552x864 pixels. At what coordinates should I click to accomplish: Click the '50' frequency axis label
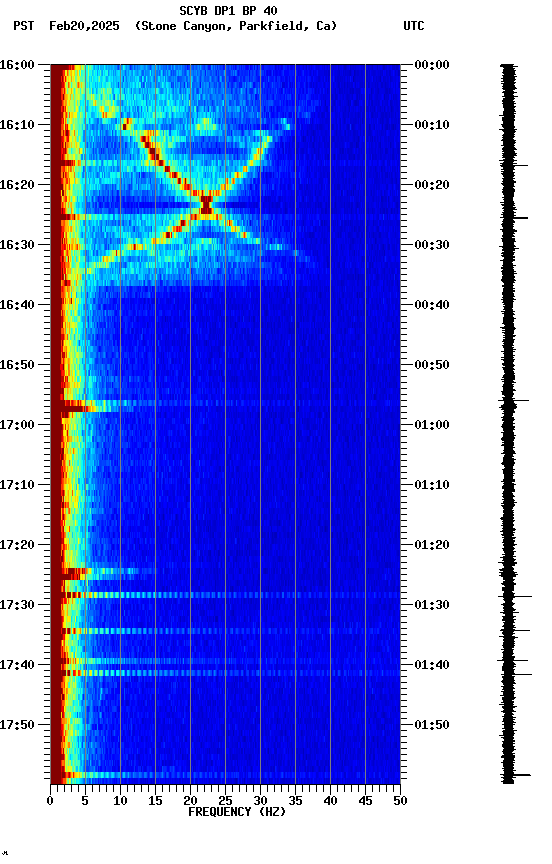[x=400, y=802]
